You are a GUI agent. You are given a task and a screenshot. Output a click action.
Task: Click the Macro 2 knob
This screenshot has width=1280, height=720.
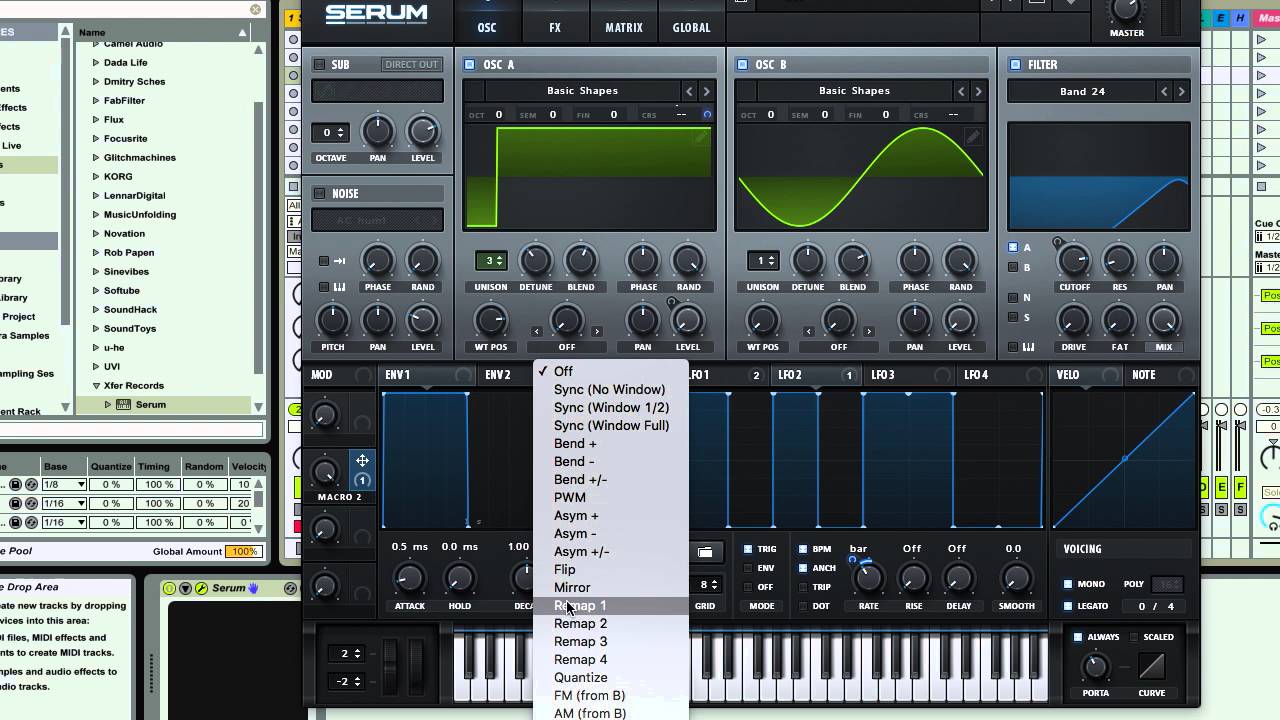(325, 472)
